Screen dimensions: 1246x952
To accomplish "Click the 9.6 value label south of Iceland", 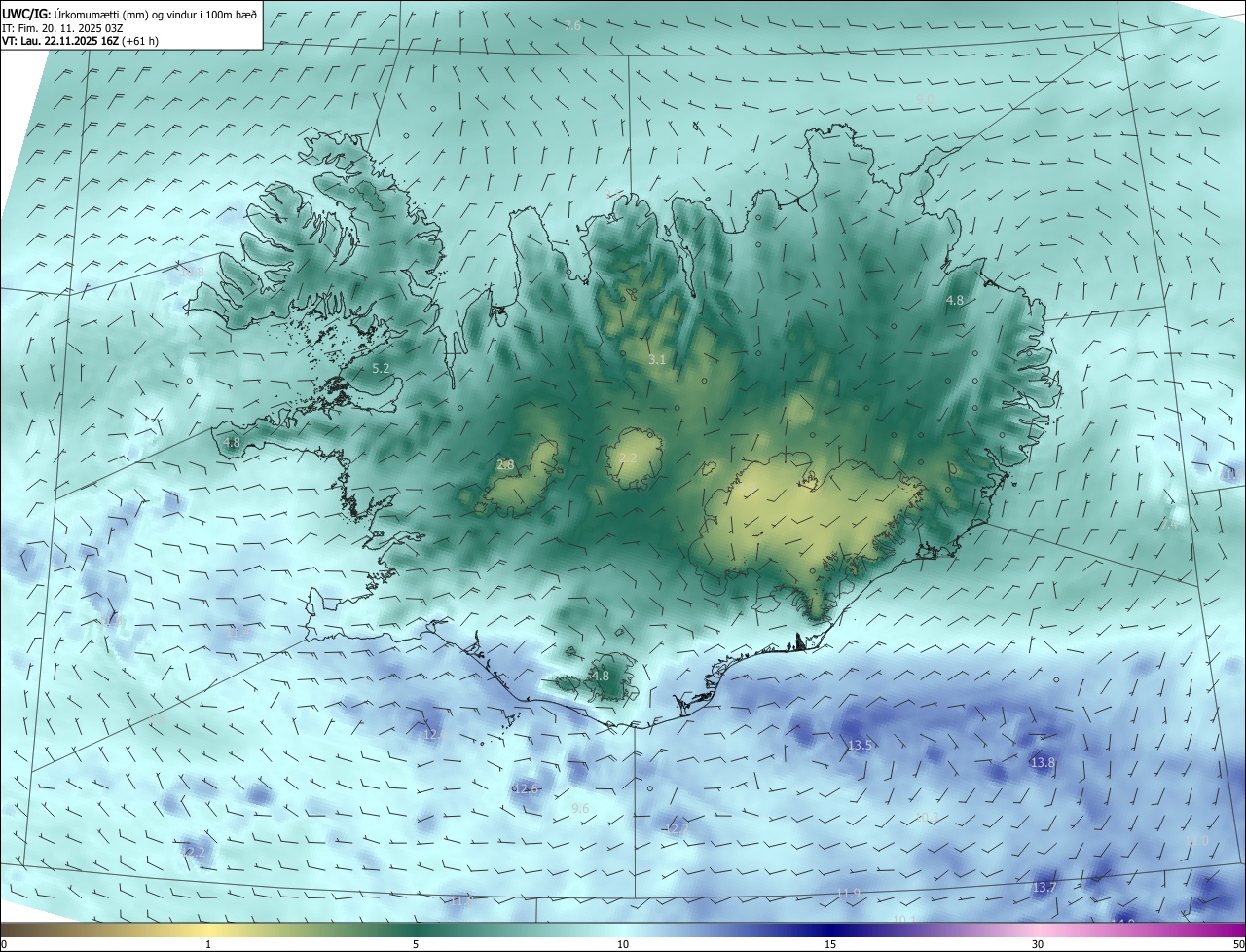I will pos(580,808).
